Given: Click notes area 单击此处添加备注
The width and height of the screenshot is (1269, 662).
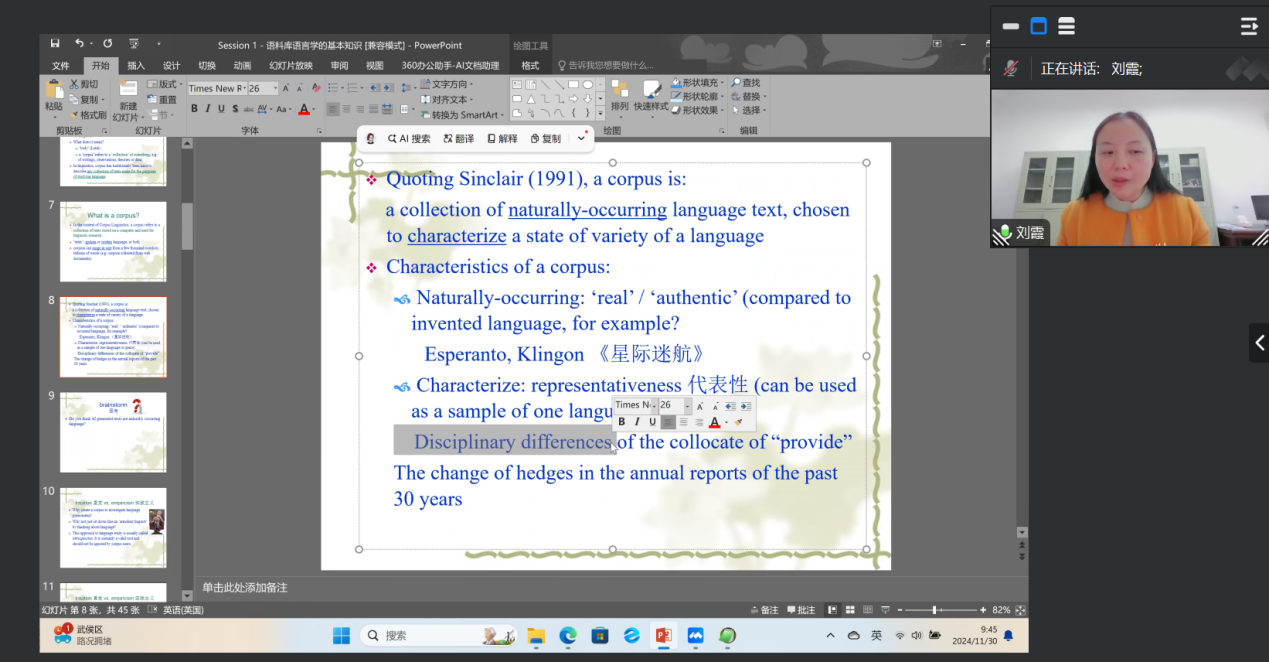Looking at the screenshot, I should pyautogui.click(x=245, y=588).
